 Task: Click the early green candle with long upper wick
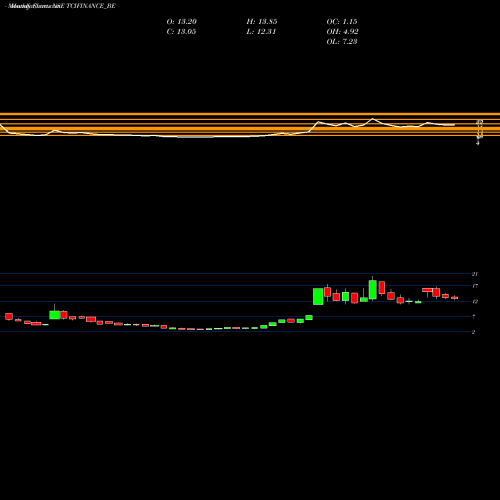click(54, 315)
